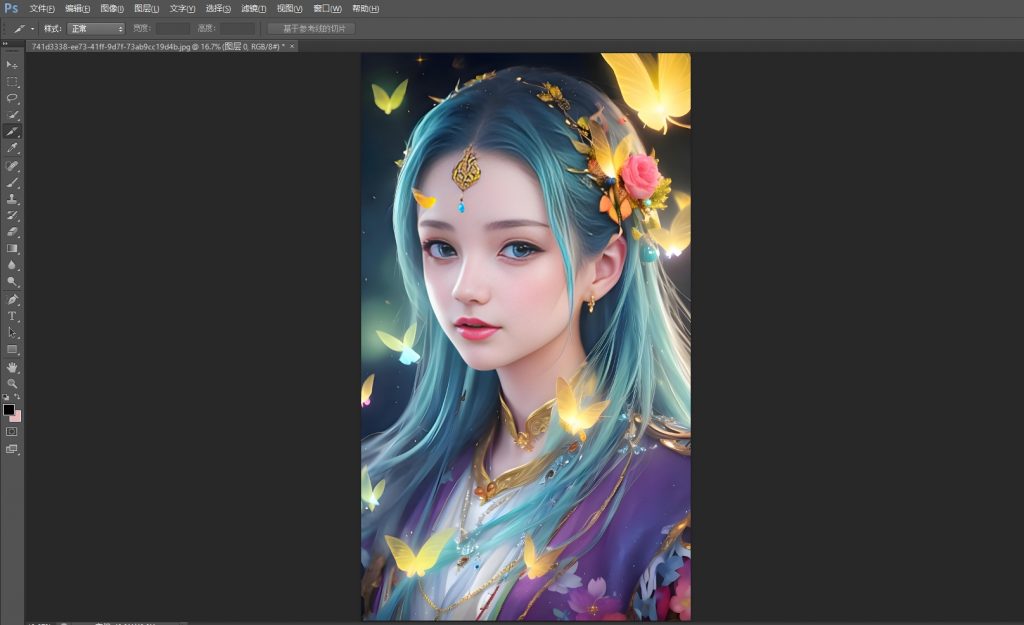
Task: Select the History Brush tool
Action: [12, 215]
